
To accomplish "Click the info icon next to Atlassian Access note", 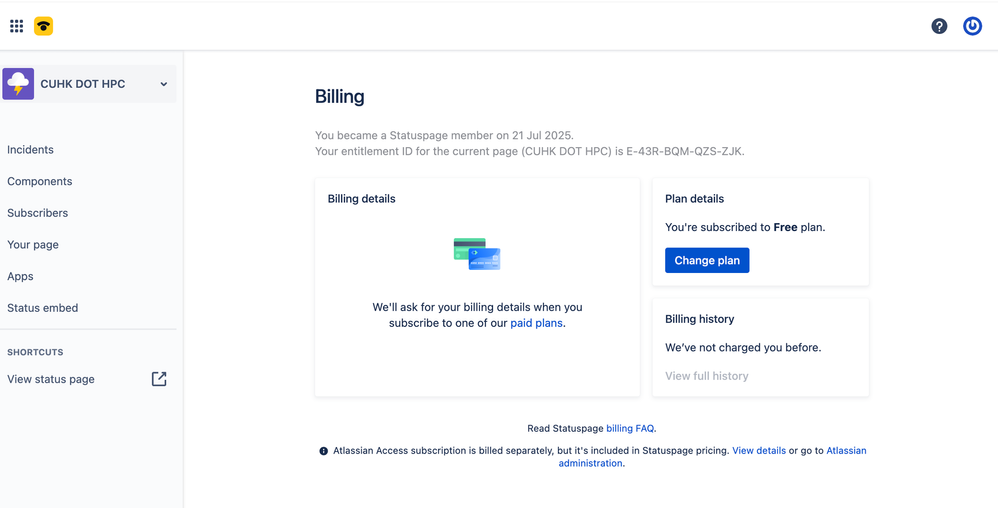I will 323,451.
